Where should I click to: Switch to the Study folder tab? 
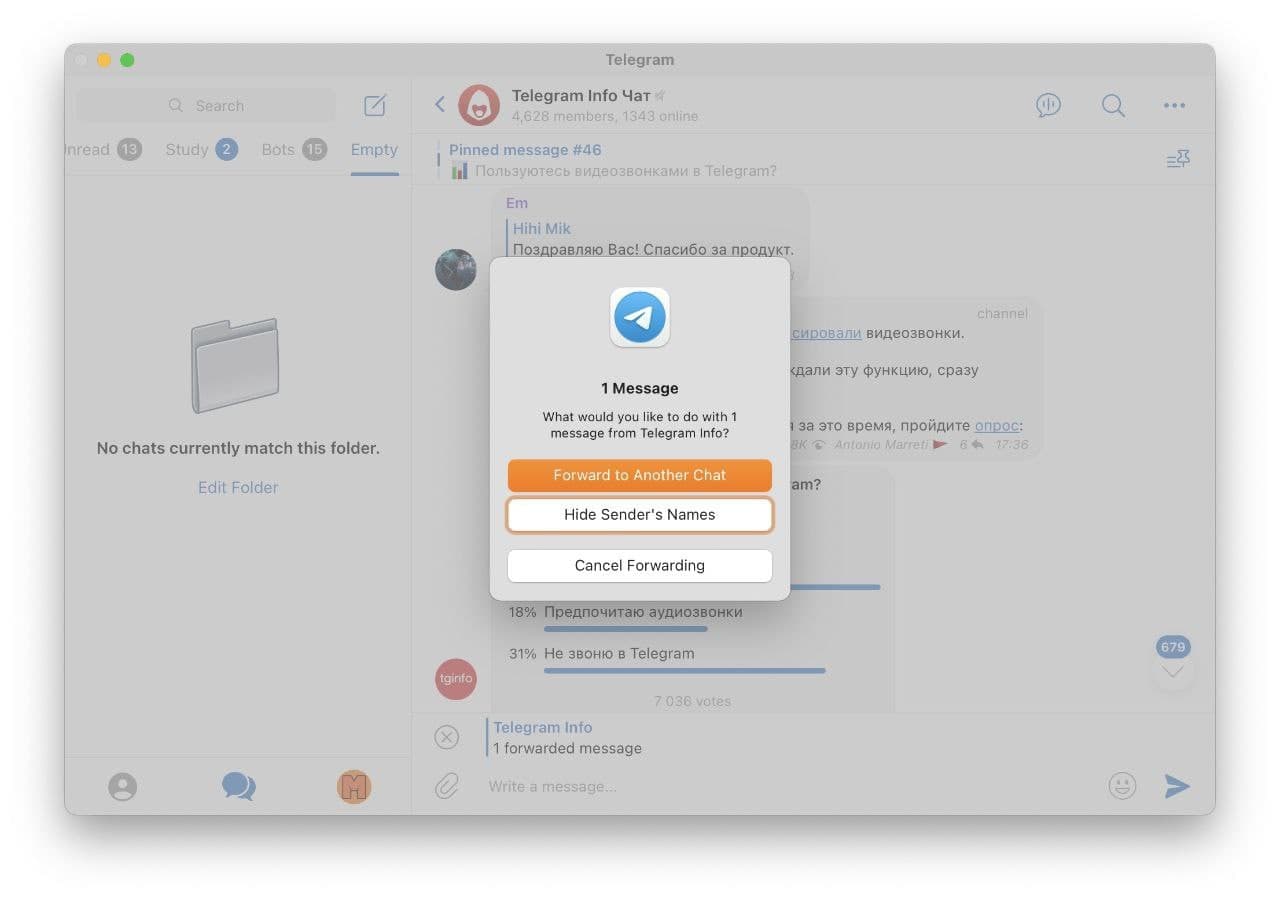point(201,150)
